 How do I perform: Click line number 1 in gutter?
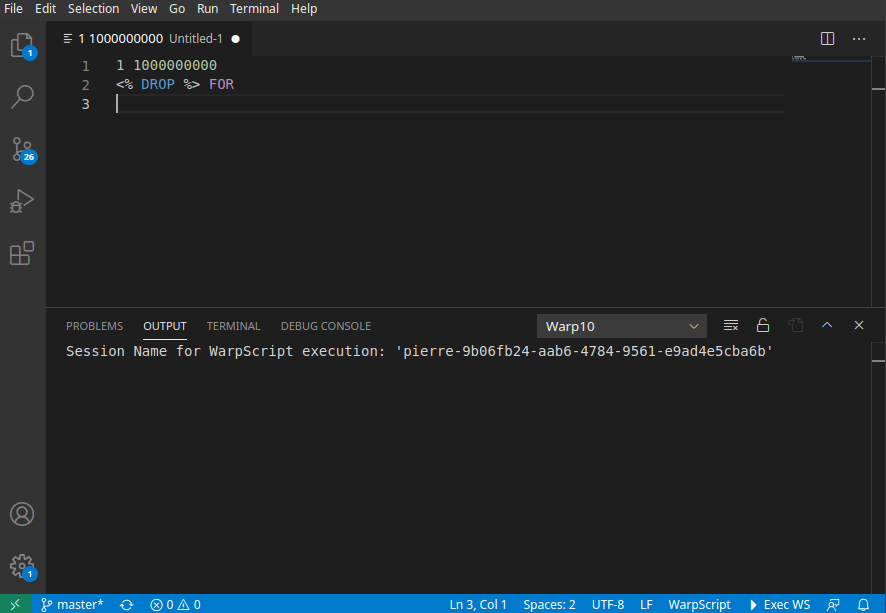[86, 66]
